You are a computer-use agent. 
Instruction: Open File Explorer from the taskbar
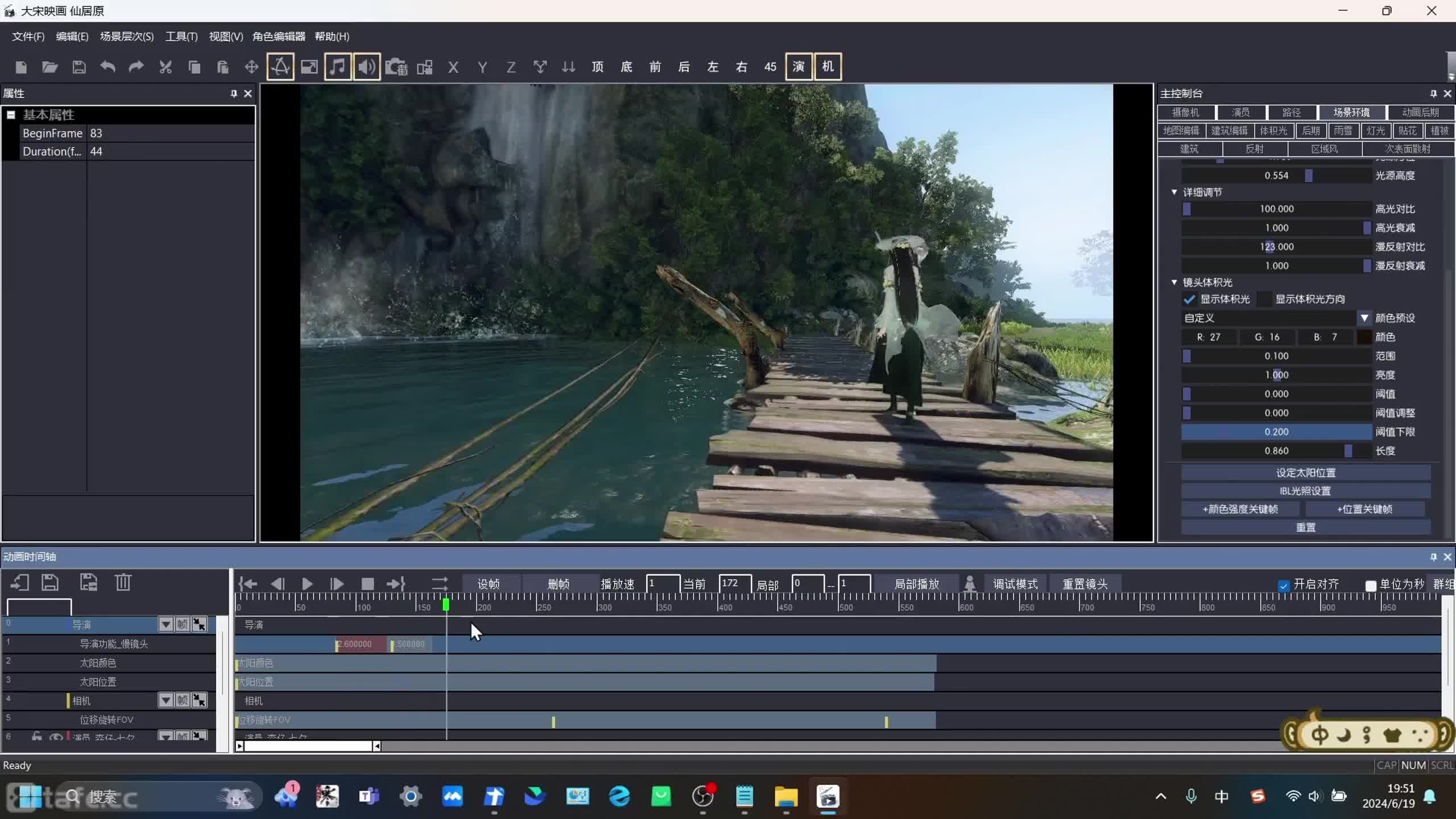786,797
